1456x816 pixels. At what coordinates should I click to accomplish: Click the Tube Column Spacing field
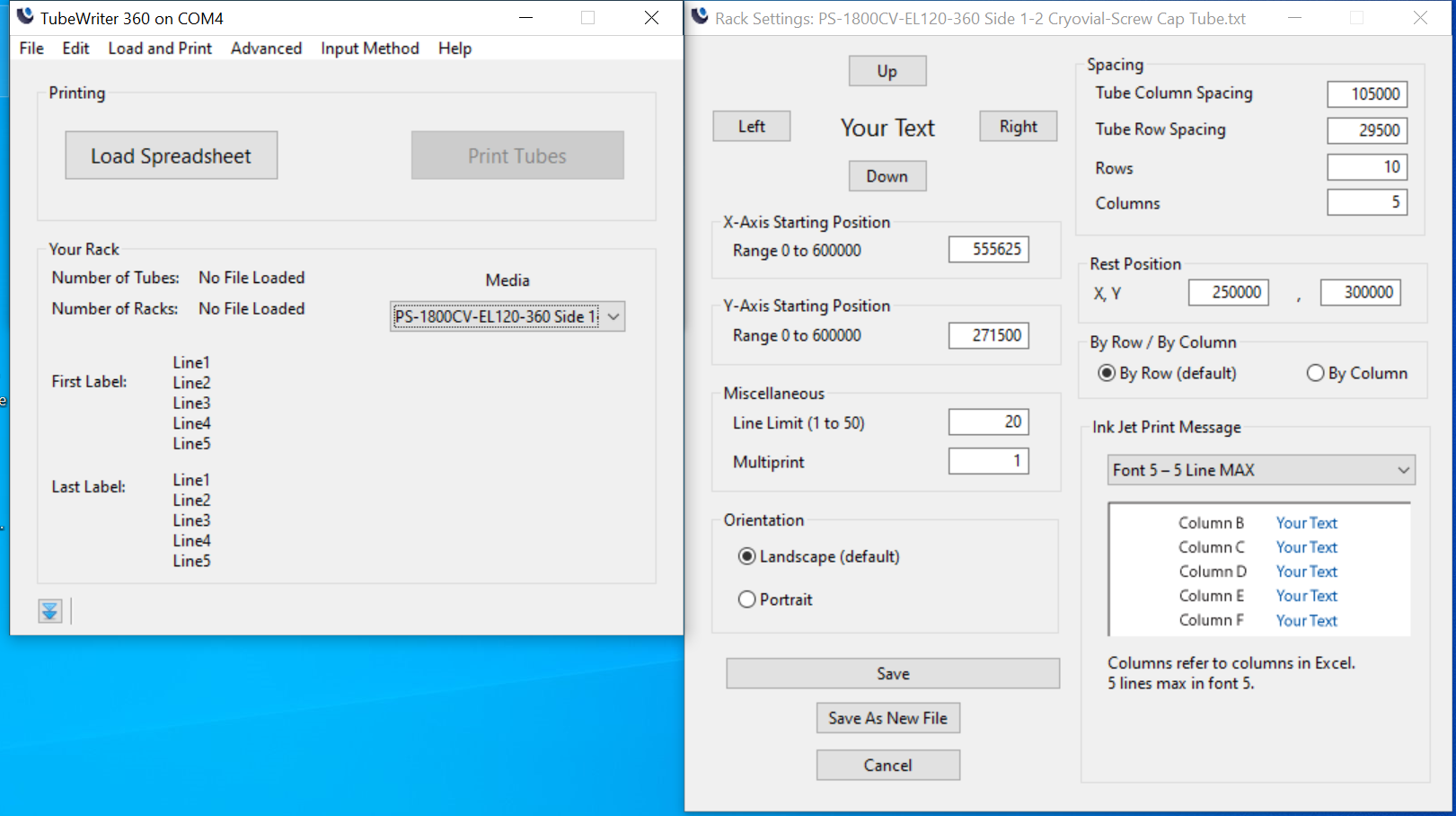pyautogui.click(x=1368, y=94)
